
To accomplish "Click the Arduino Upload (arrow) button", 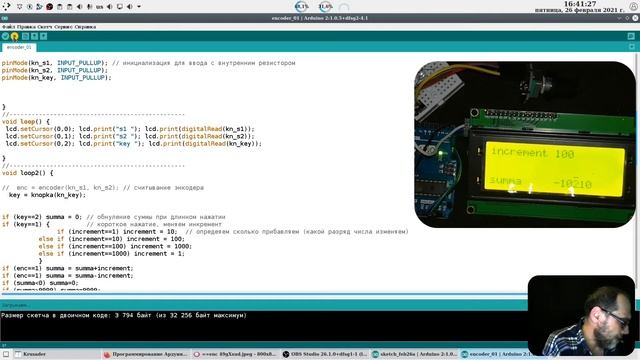I will pos(15,36).
